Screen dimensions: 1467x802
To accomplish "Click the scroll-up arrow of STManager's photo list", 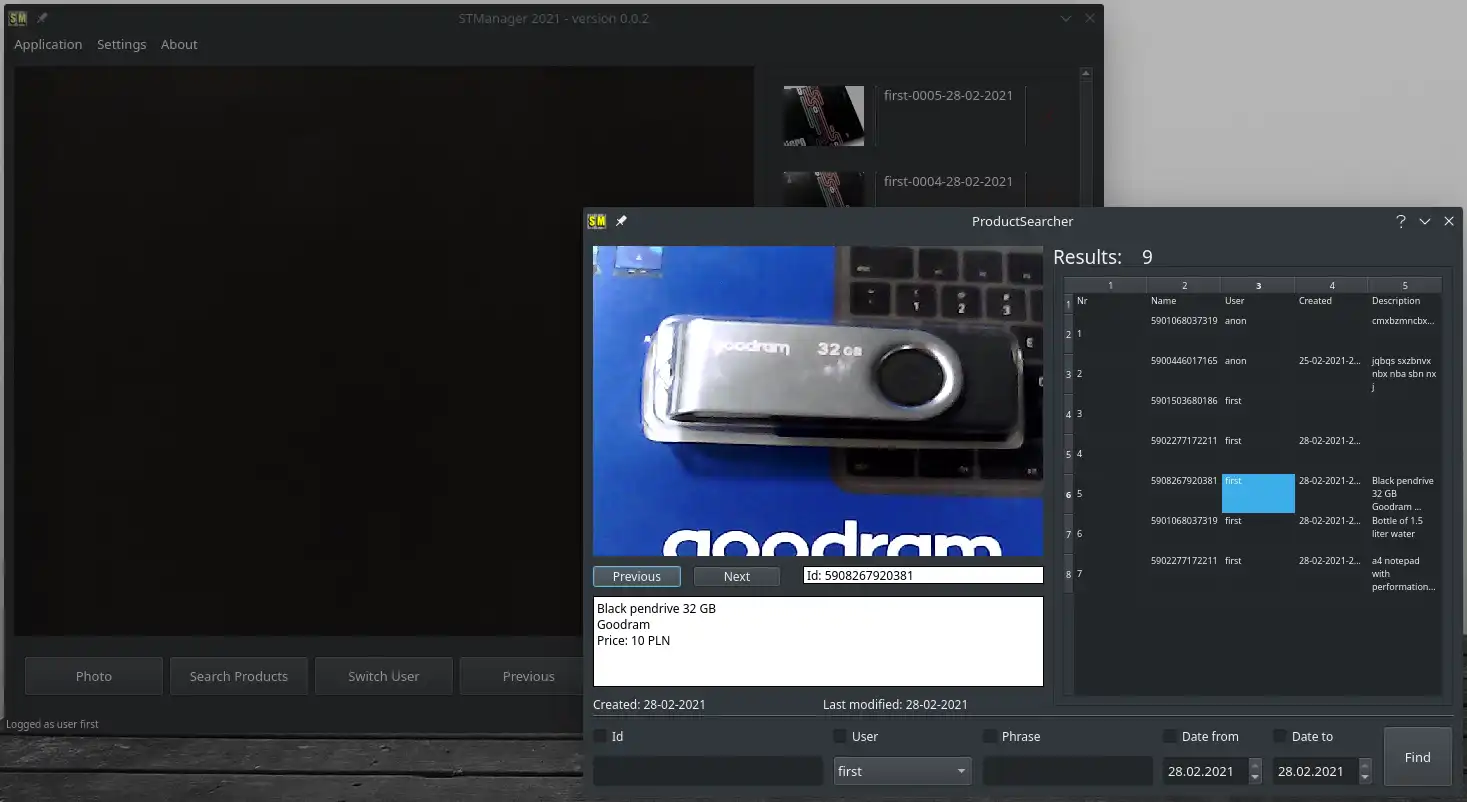I will [x=1086, y=73].
